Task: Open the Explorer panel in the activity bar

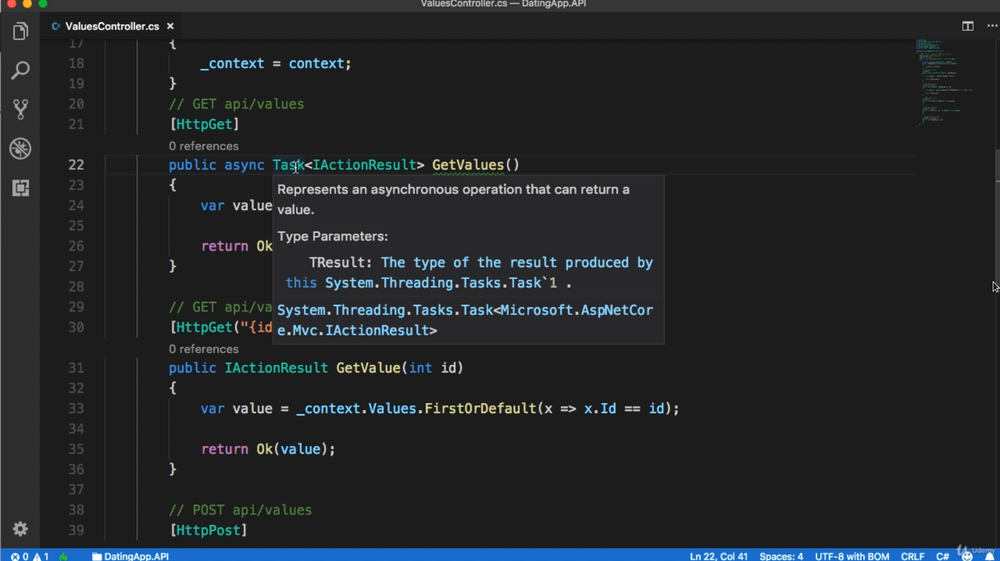Action: point(20,32)
